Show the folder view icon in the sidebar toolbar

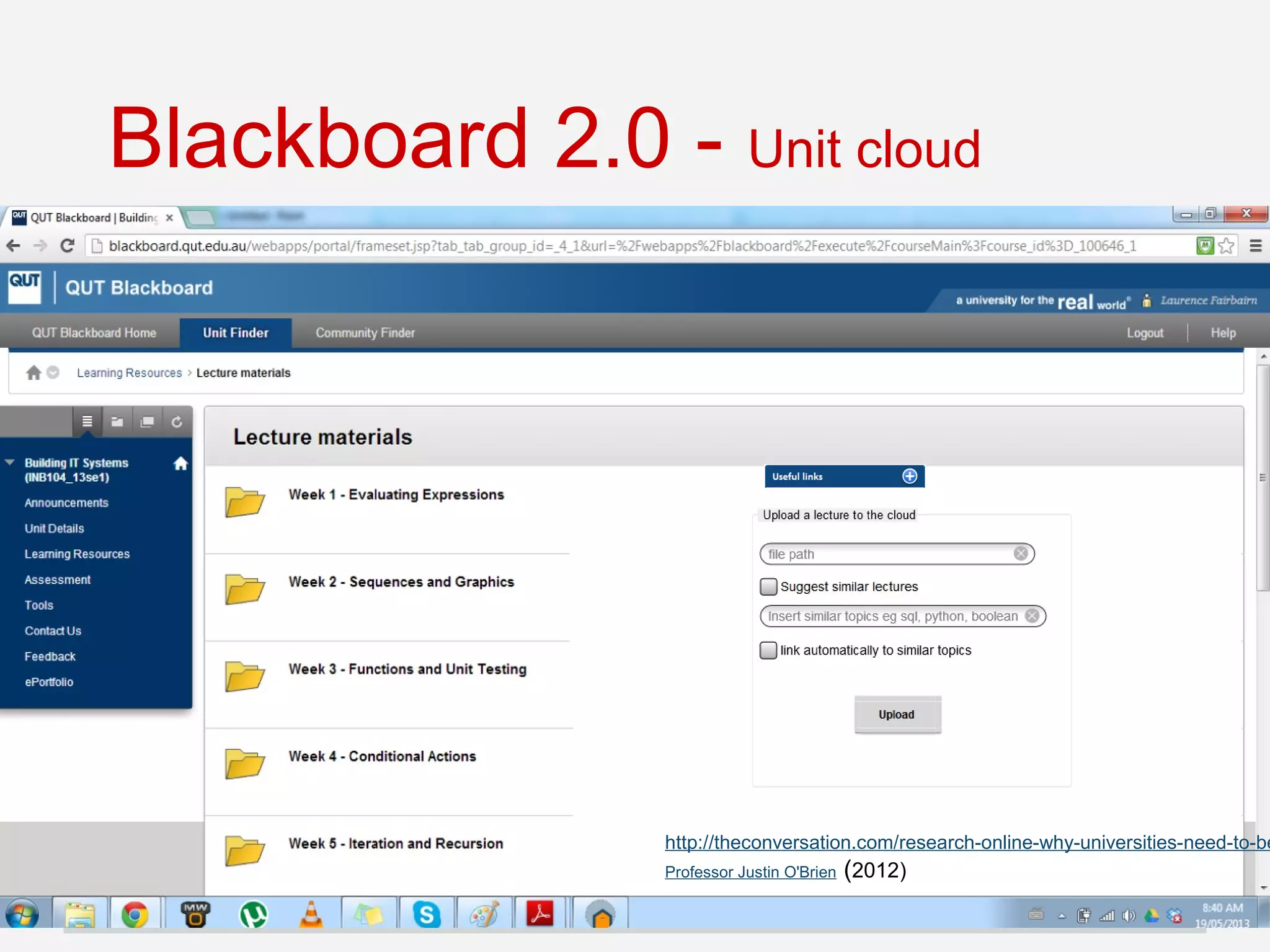click(x=117, y=421)
